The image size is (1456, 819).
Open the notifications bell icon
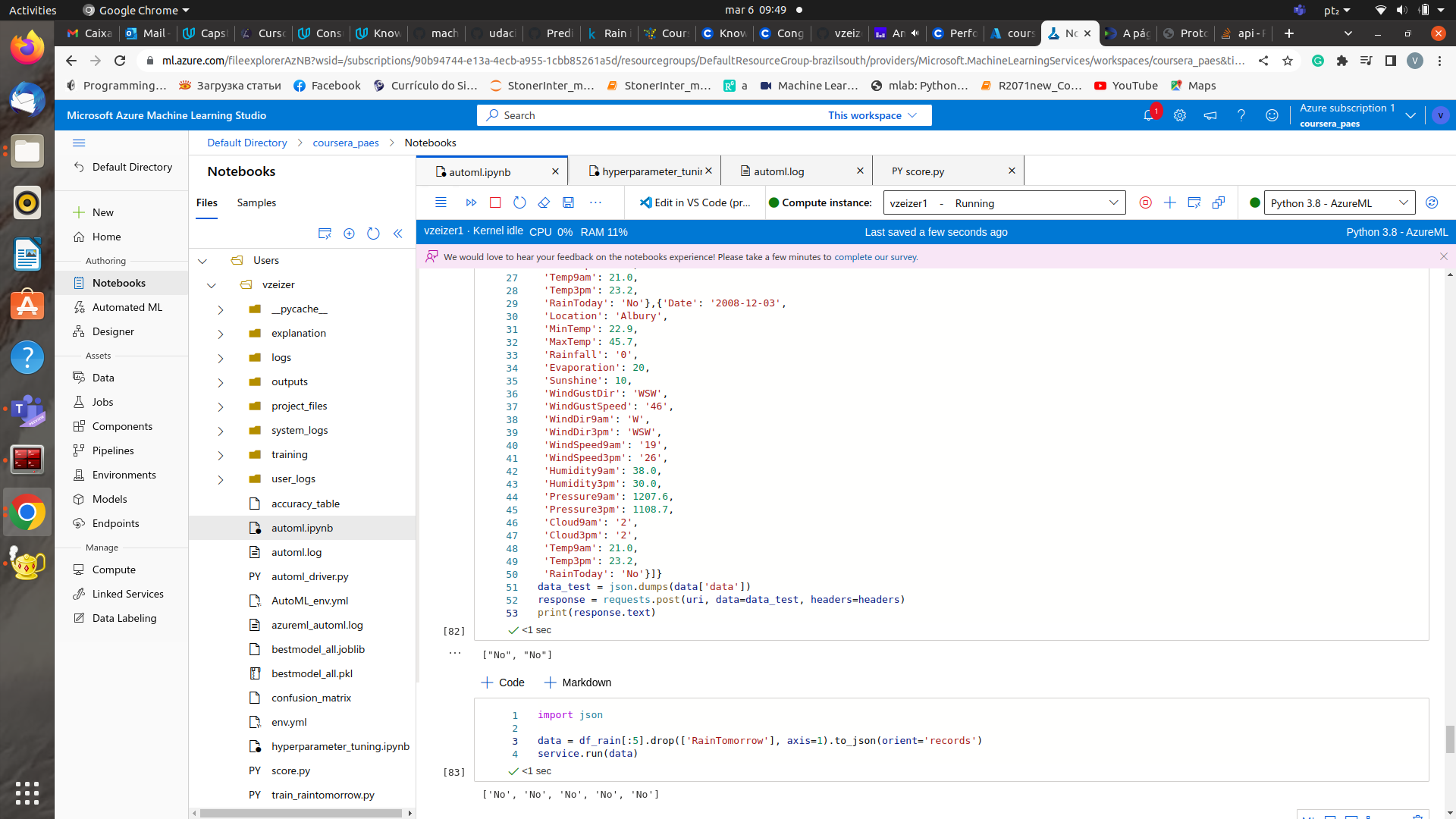(x=1148, y=115)
